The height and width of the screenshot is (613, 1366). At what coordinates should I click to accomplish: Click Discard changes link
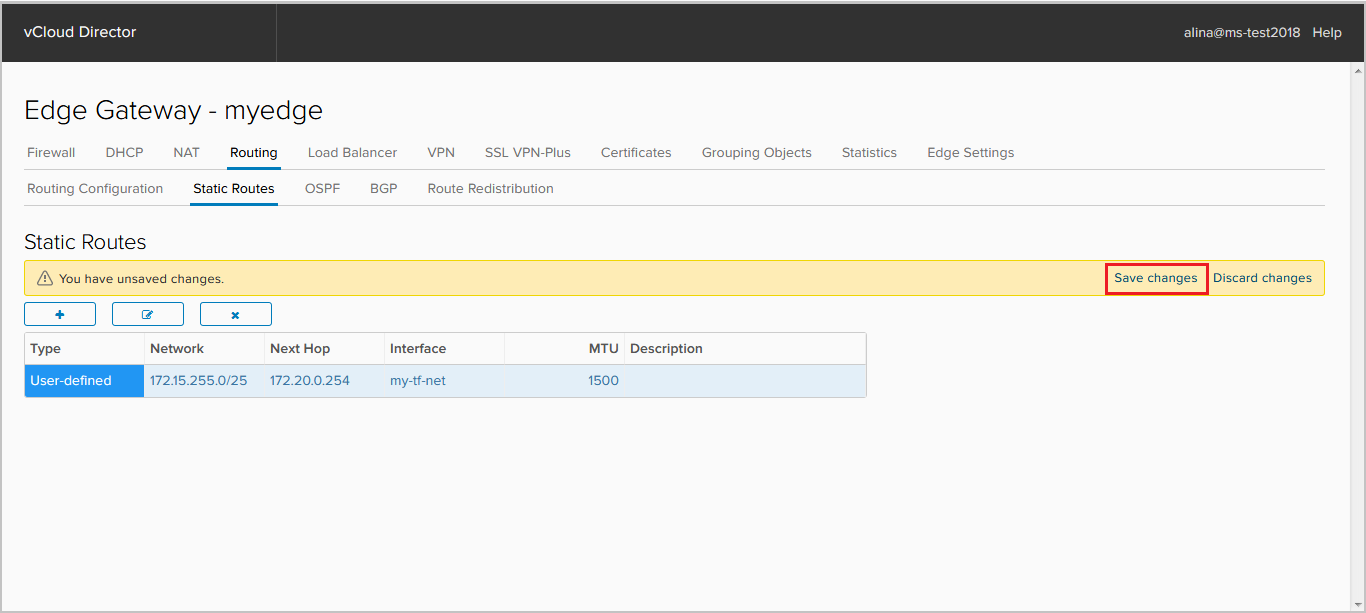tap(1262, 278)
